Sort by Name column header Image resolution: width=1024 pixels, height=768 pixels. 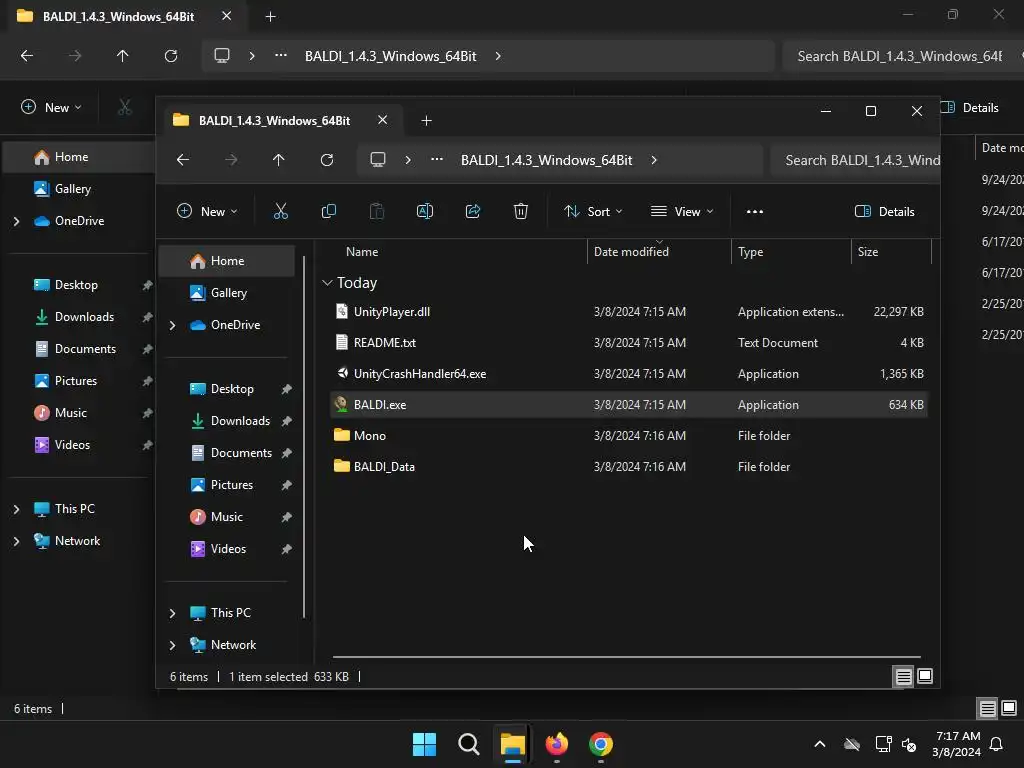pyautogui.click(x=362, y=252)
